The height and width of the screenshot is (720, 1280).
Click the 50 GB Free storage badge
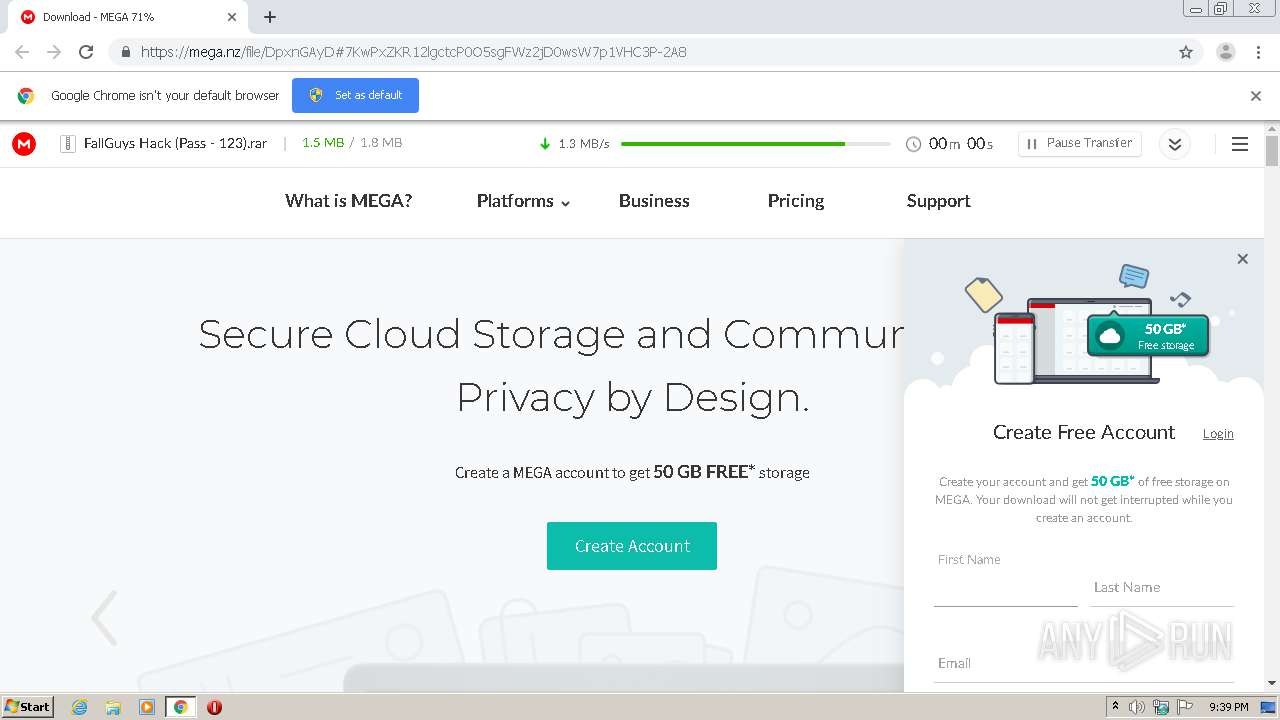pyautogui.click(x=1148, y=336)
